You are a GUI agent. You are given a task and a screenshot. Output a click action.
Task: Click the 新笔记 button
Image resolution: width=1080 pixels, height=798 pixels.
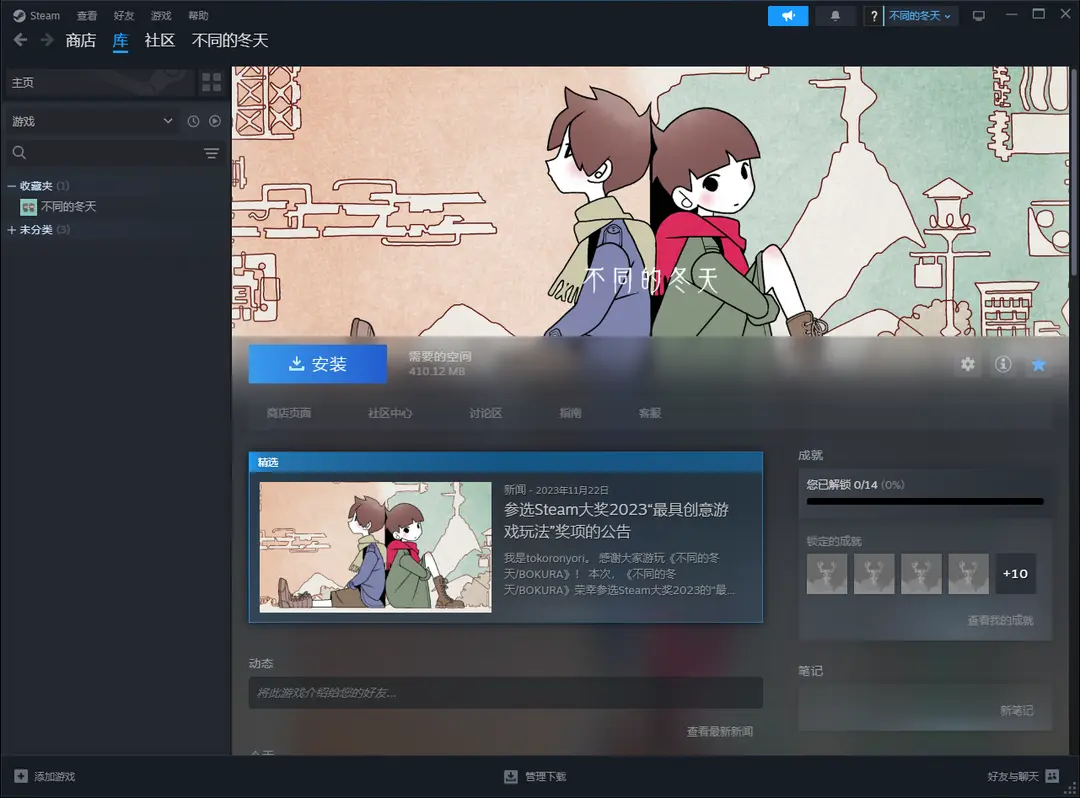pyautogui.click(x=1017, y=710)
